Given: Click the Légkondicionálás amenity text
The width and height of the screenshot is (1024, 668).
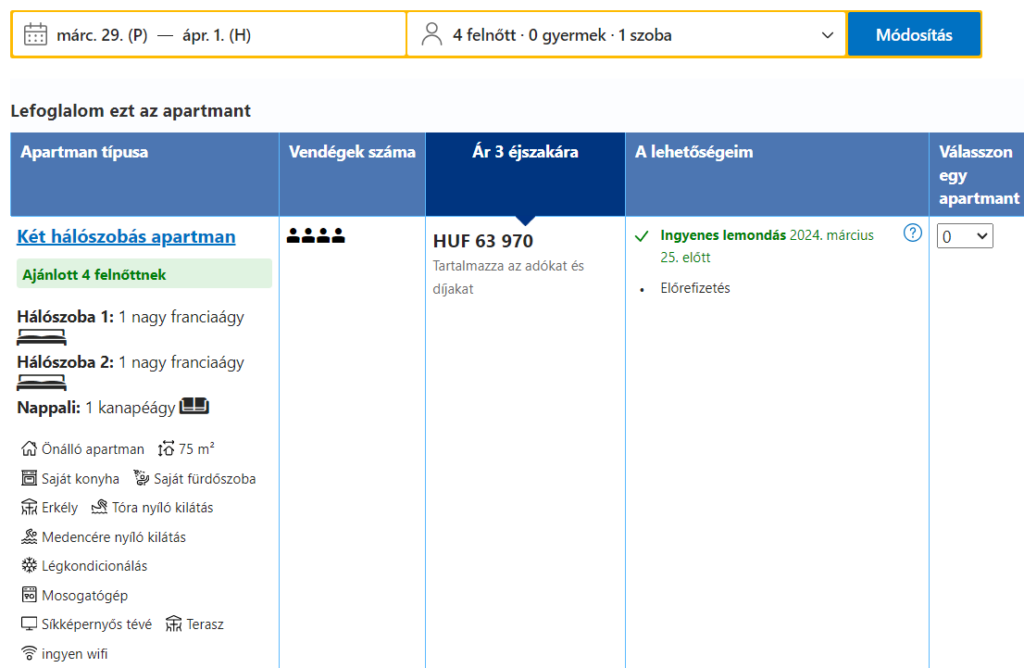Looking at the screenshot, I should click(94, 565).
